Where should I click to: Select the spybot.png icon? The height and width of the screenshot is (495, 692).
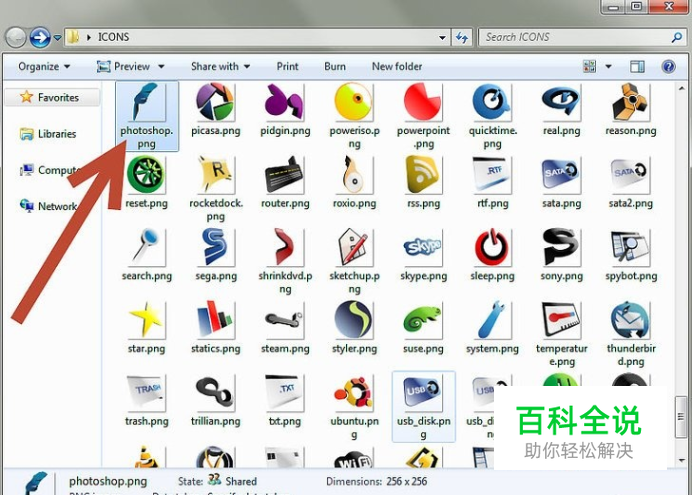coord(630,248)
